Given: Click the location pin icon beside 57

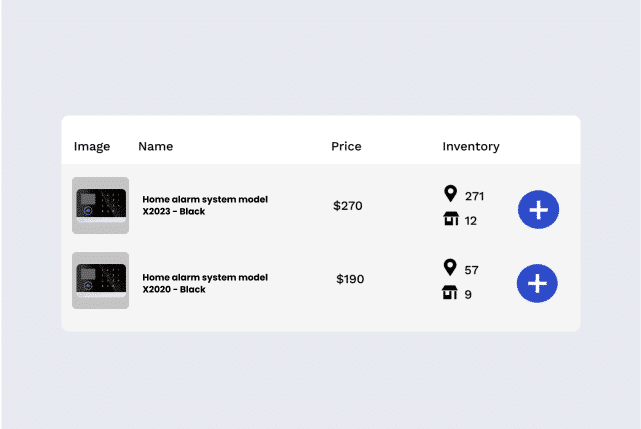Looking at the screenshot, I should click(450, 267).
